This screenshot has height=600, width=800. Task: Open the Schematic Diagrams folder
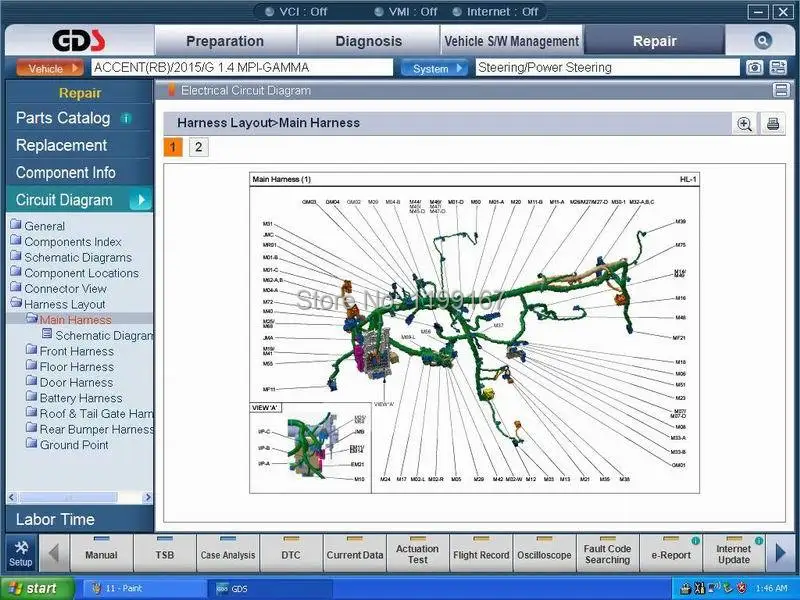tap(71, 257)
